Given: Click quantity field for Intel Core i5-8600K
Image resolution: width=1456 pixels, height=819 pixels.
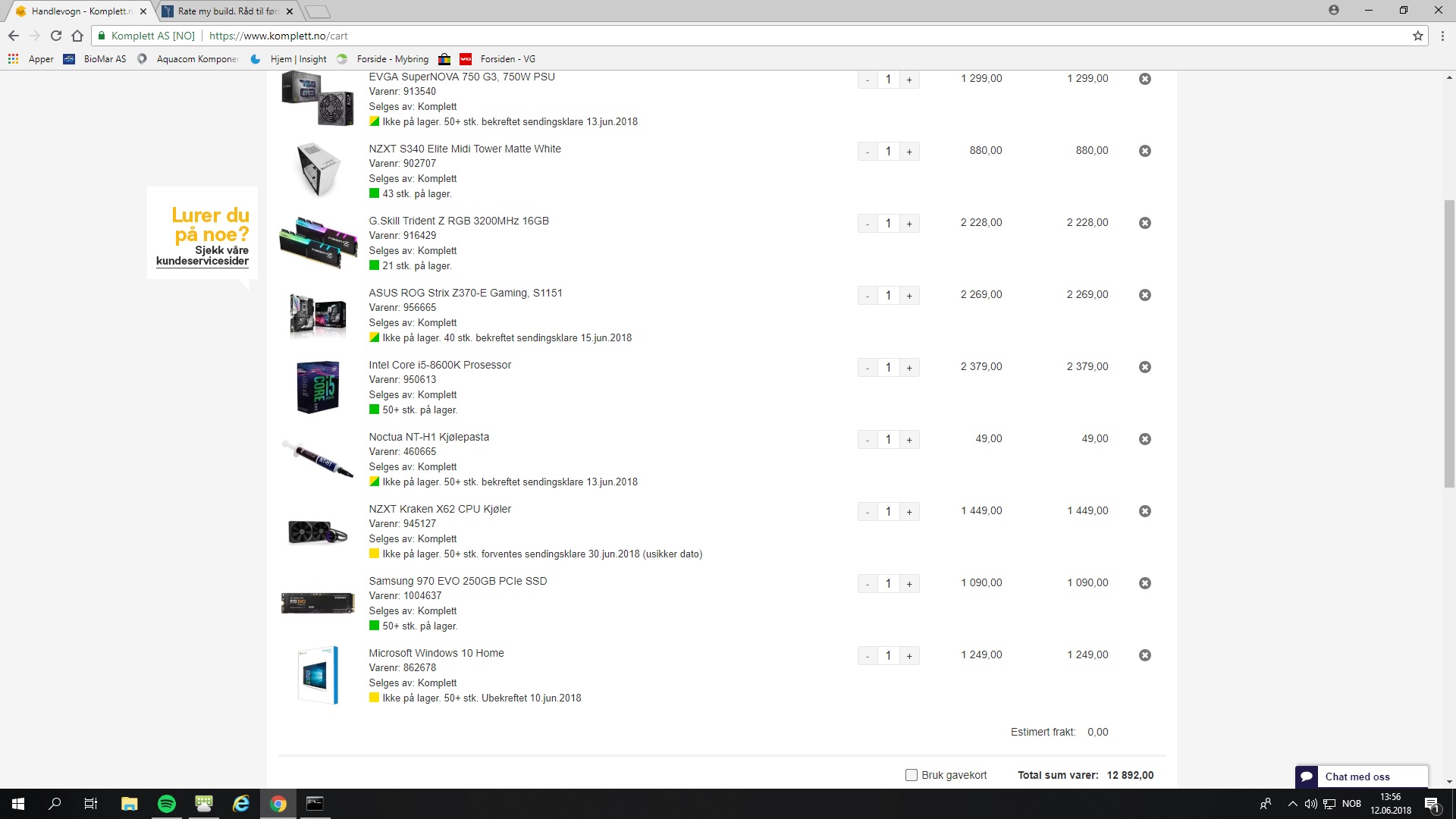Looking at the screenshot, I should click(888, 368).
